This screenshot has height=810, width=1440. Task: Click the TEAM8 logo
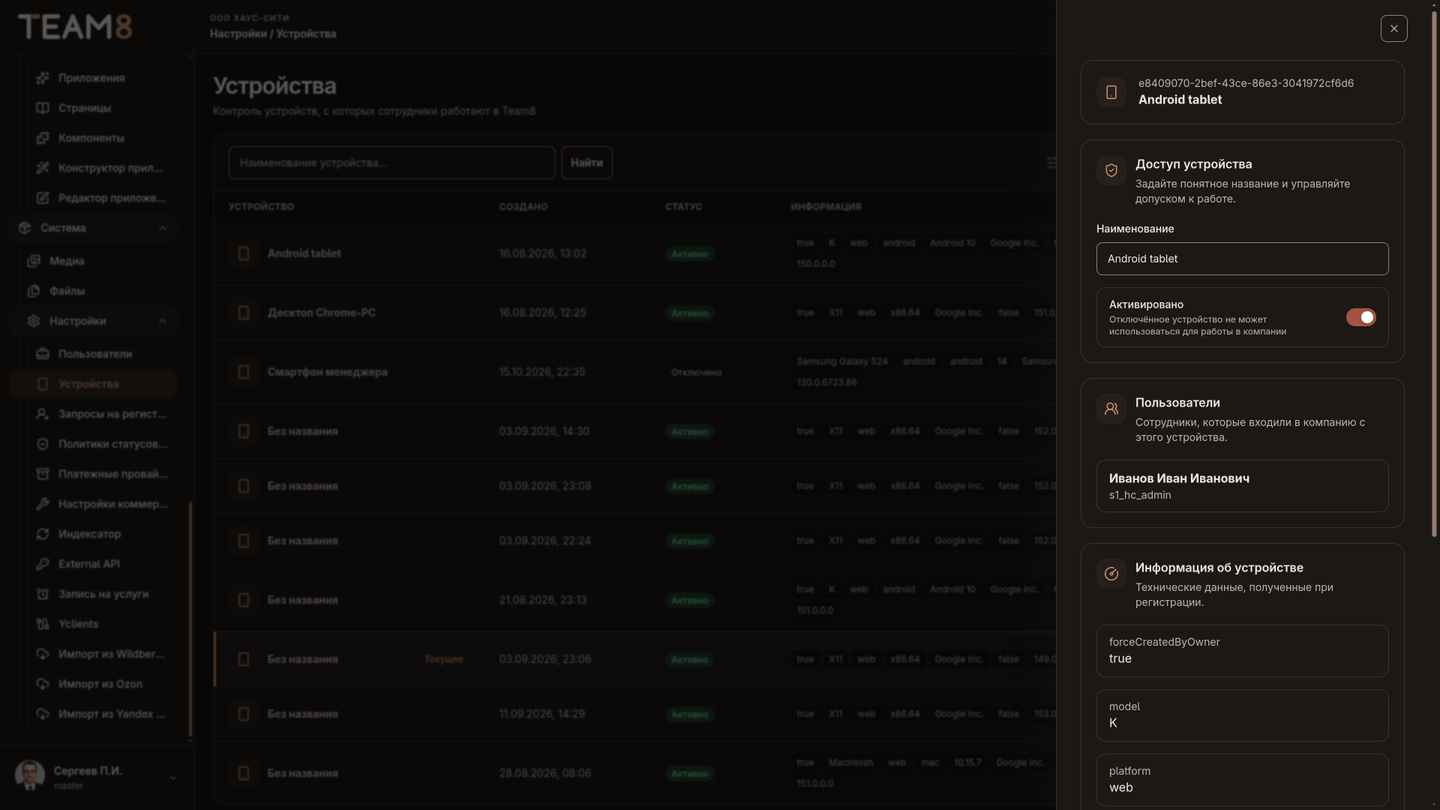(75, 27)
